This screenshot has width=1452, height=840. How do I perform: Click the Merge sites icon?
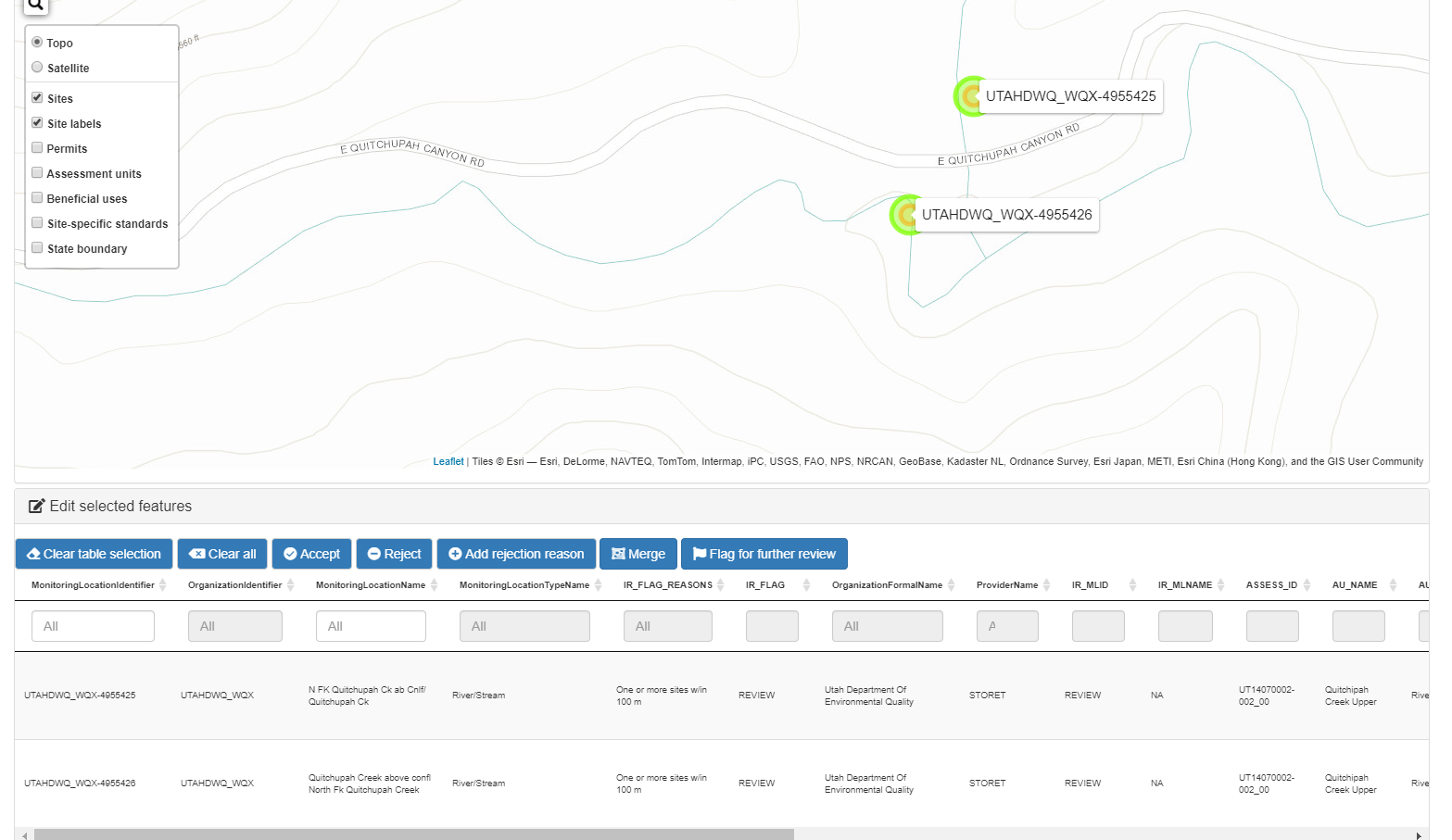coord(619,554)
